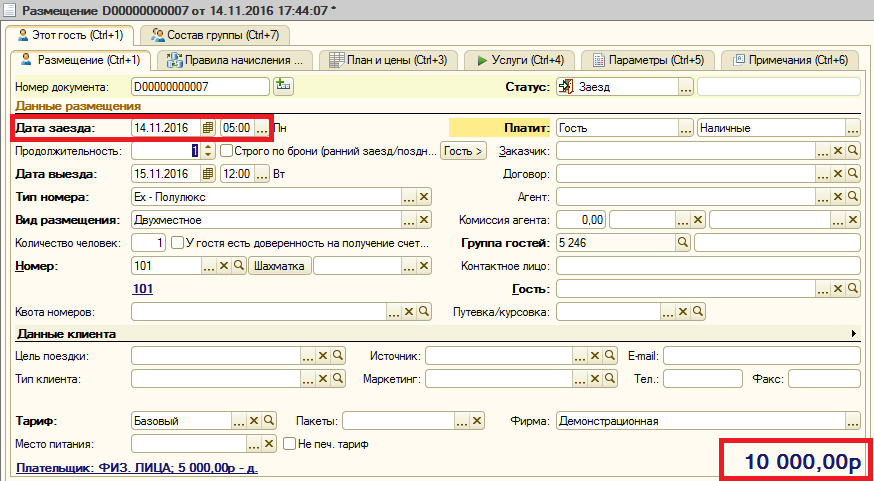
Task: Select the Размещение (Ctrl+1) inner tab
Action: (81, 60)
